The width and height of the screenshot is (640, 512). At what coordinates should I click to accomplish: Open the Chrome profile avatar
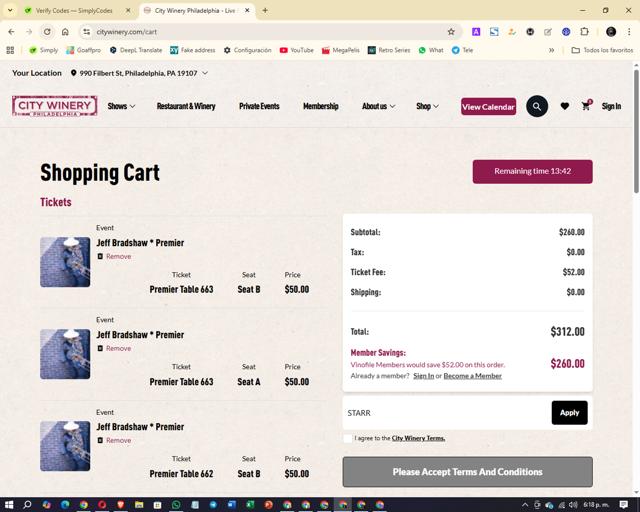point(611,31)
